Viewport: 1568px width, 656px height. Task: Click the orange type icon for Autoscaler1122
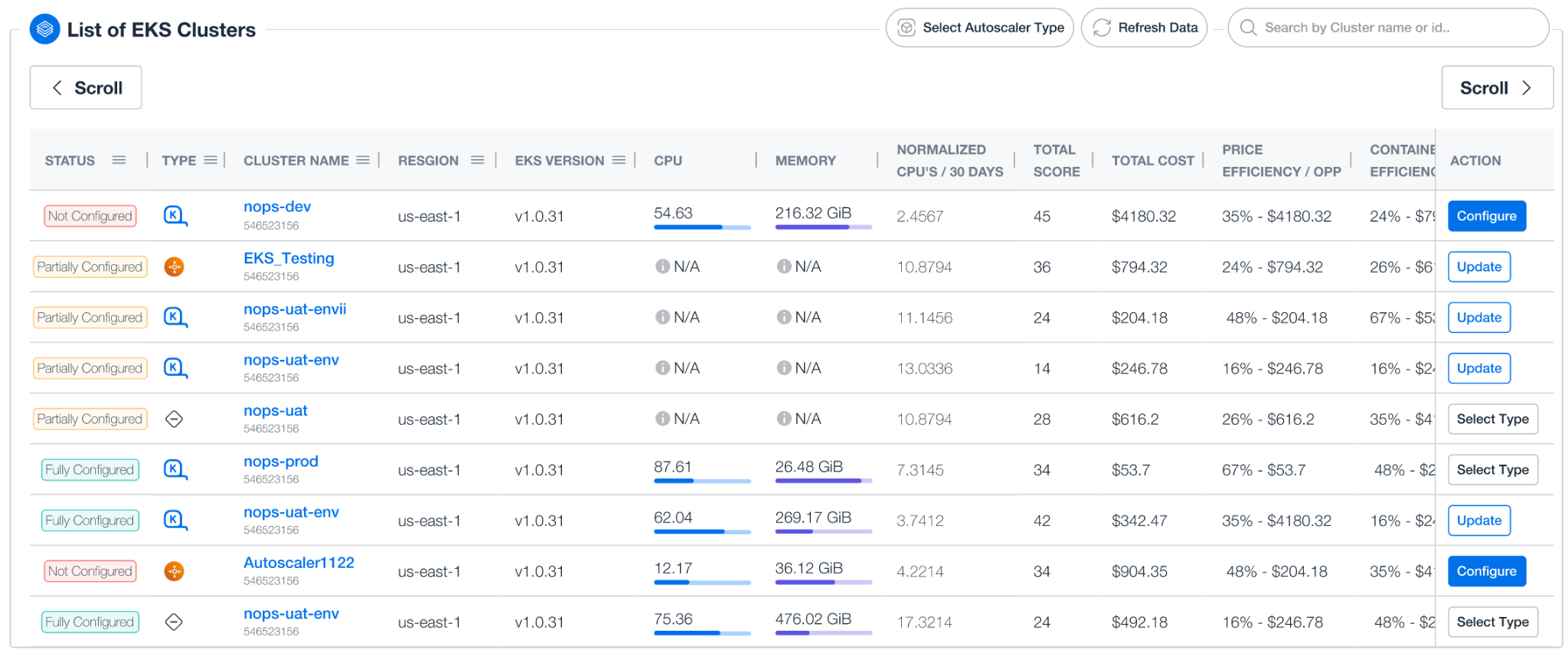pyautogui.click(x=175, y=571)
